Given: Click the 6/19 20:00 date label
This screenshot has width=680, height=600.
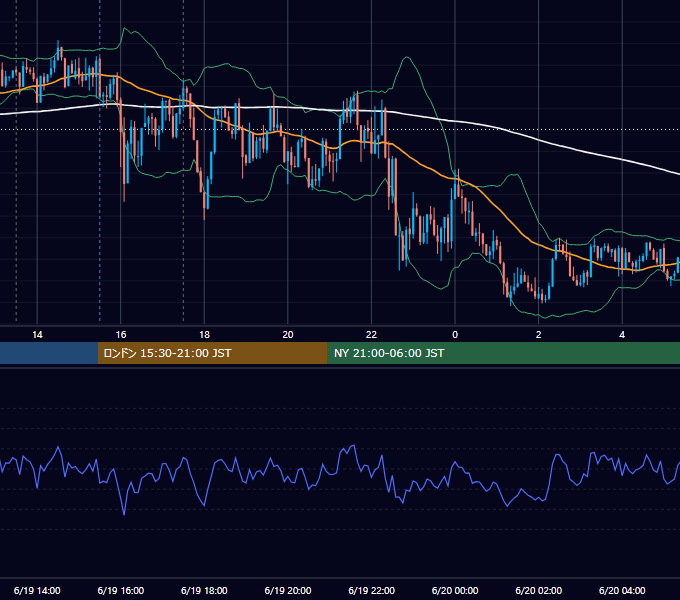Looking at the screenshot, I should pos(288,590).
